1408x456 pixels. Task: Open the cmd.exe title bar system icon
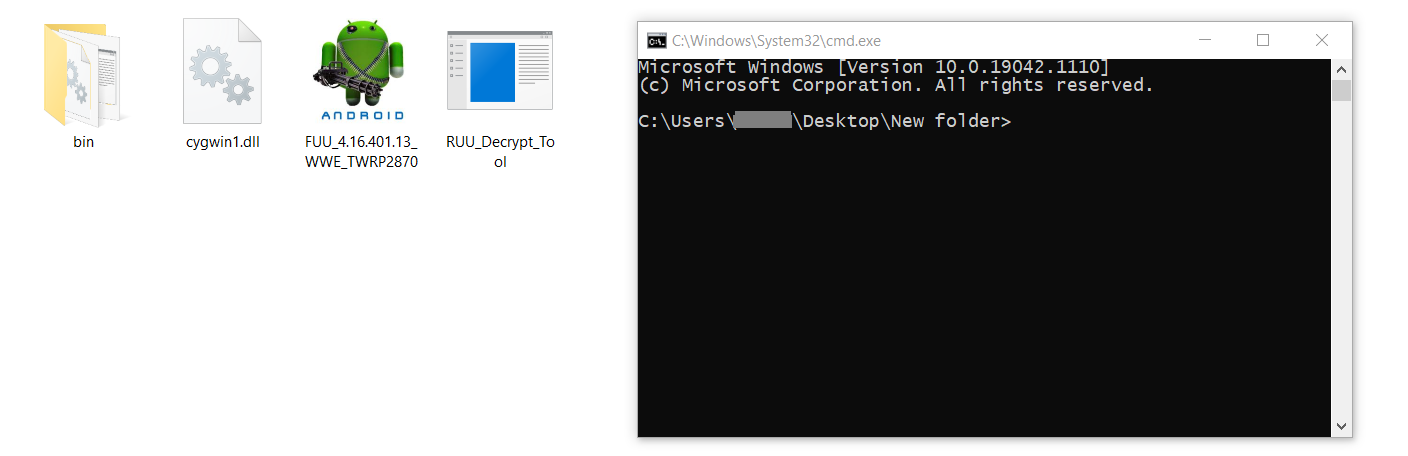656,41
